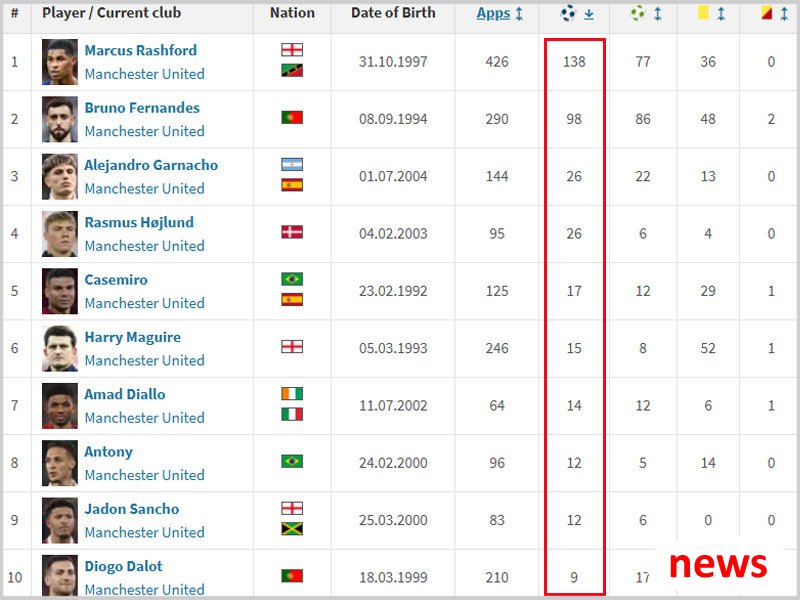This screenshot has height=600, width=800.
Task: Click Portugal flag in Diogo Dalot row
Action: 292,576
